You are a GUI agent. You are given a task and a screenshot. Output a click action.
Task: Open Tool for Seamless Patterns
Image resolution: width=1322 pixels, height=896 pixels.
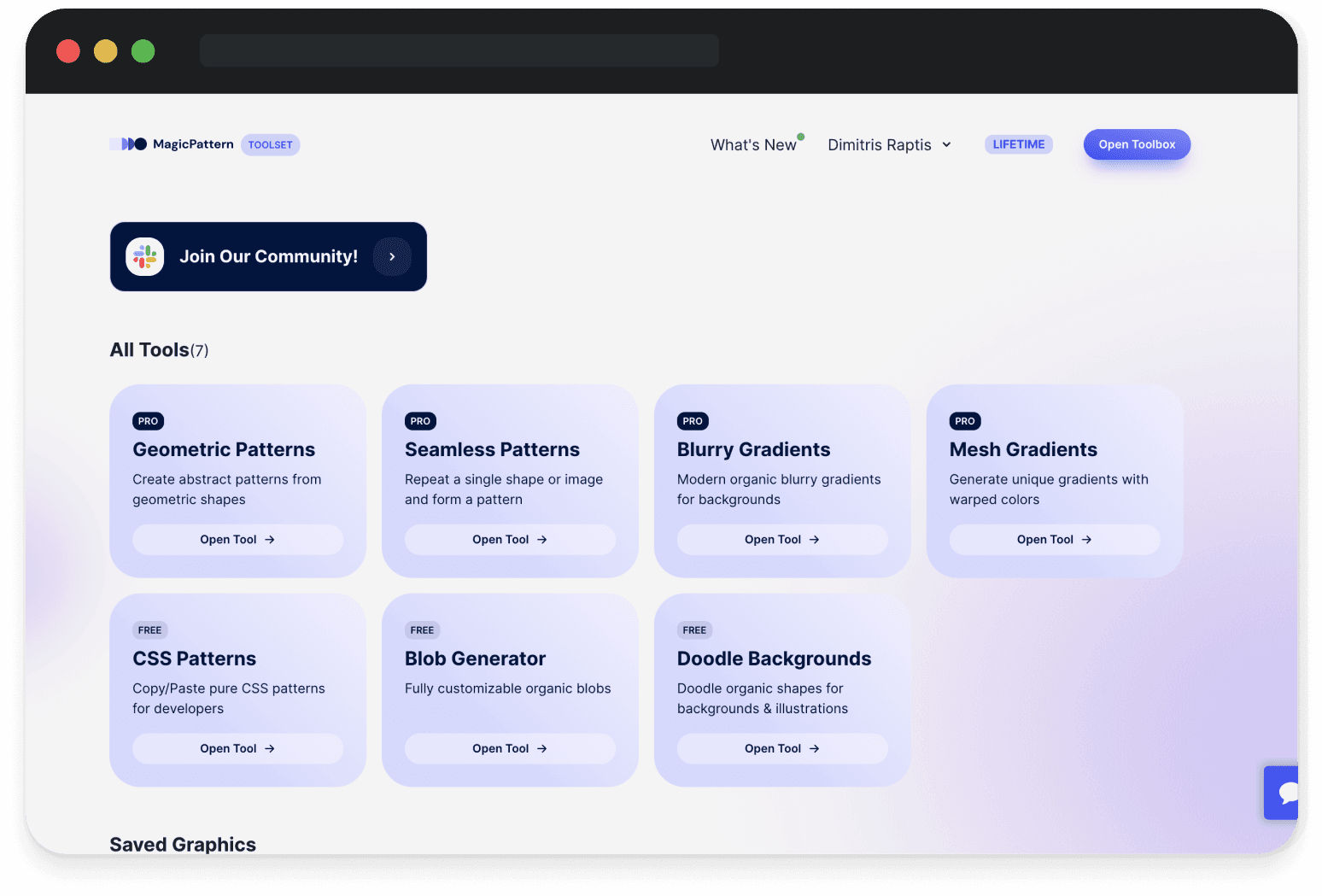pyautogui.click(x=510, y=540)
